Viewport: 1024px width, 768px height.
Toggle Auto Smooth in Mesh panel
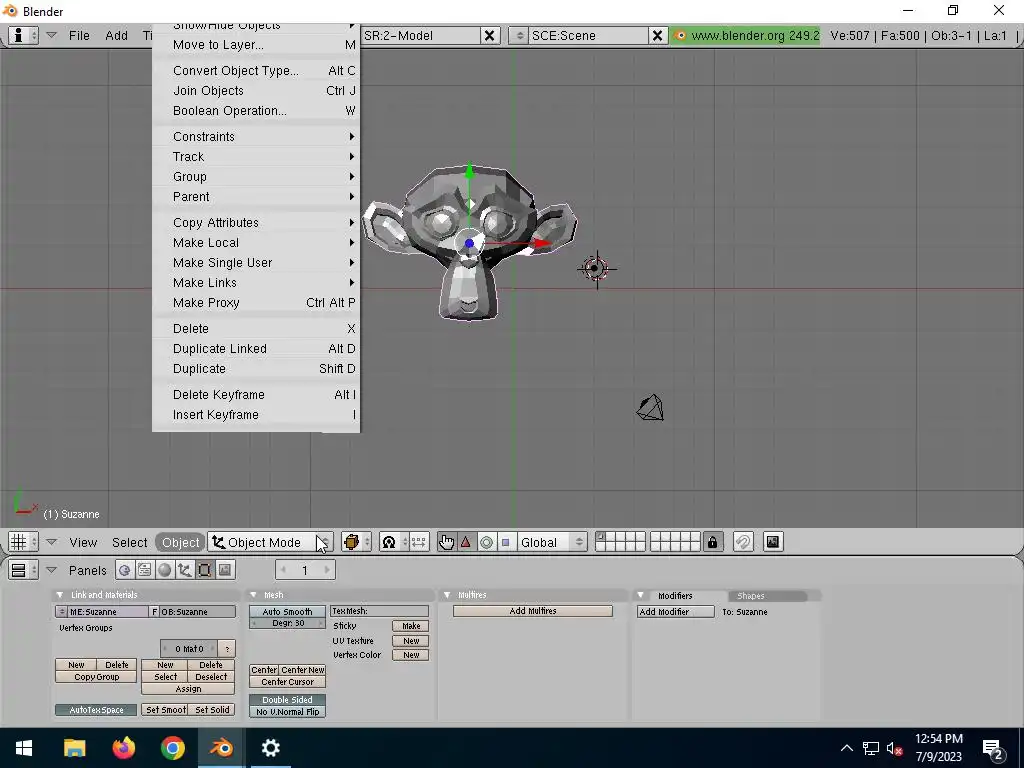287,612
